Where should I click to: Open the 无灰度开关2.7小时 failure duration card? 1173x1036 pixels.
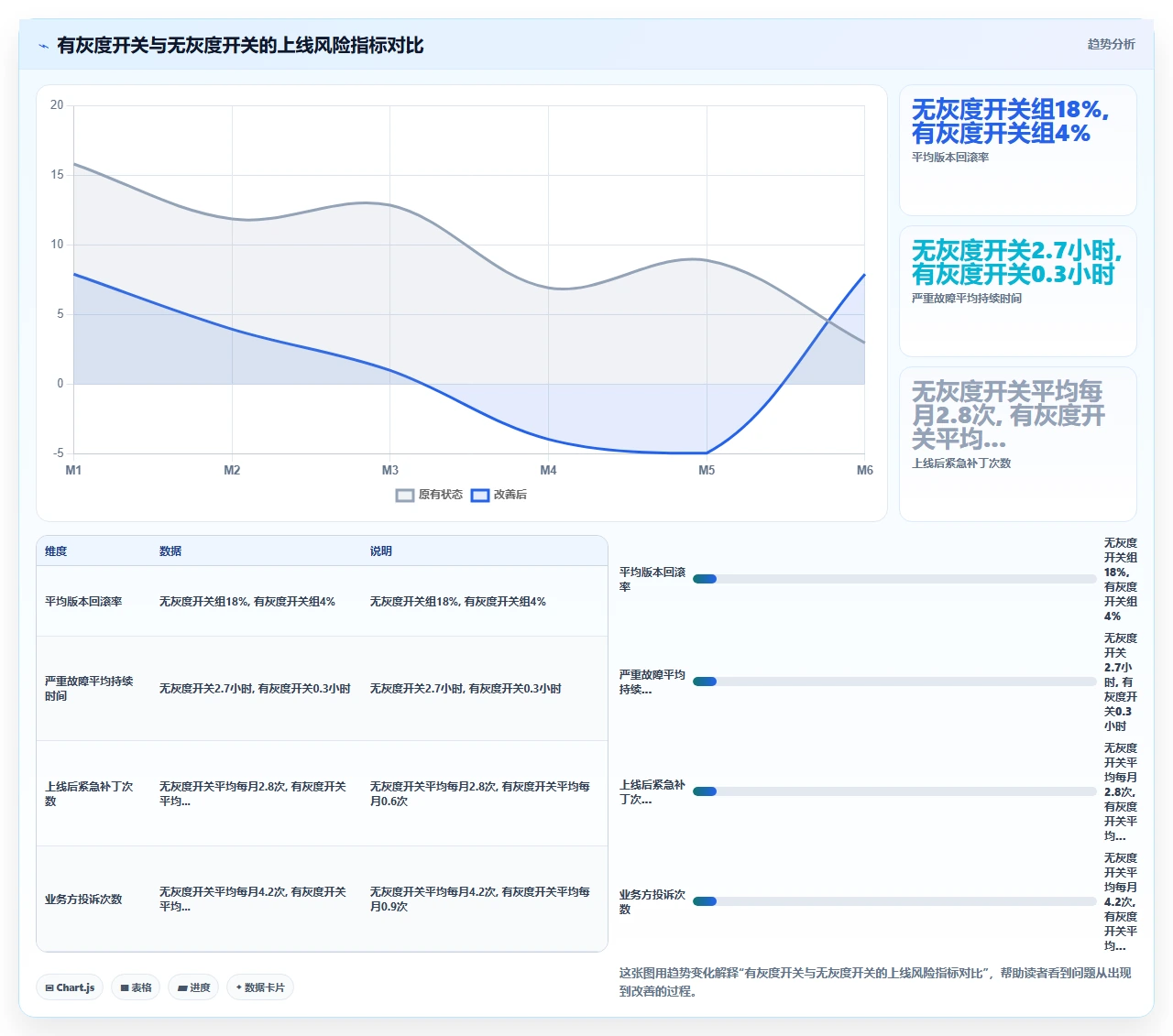coord(1017,291)
